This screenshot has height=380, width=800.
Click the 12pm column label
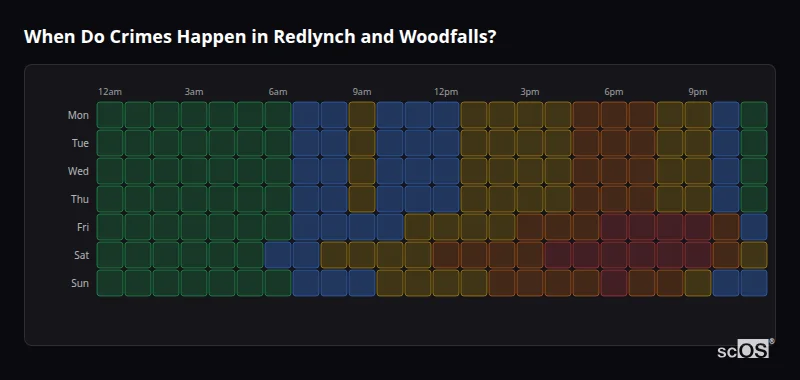point(446,92)
